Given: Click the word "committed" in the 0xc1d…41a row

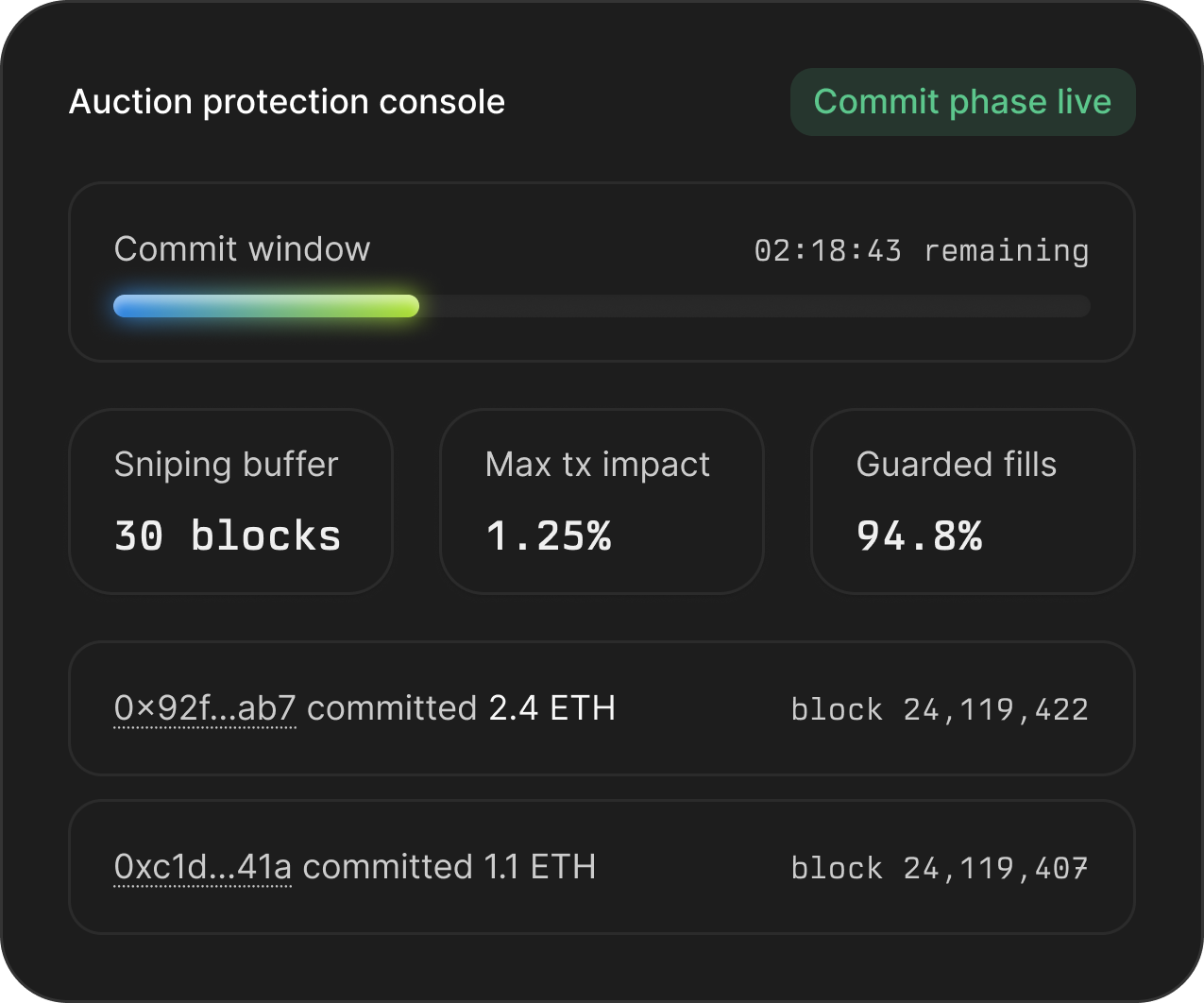Looking at the screenshot, I should [387, 867].
